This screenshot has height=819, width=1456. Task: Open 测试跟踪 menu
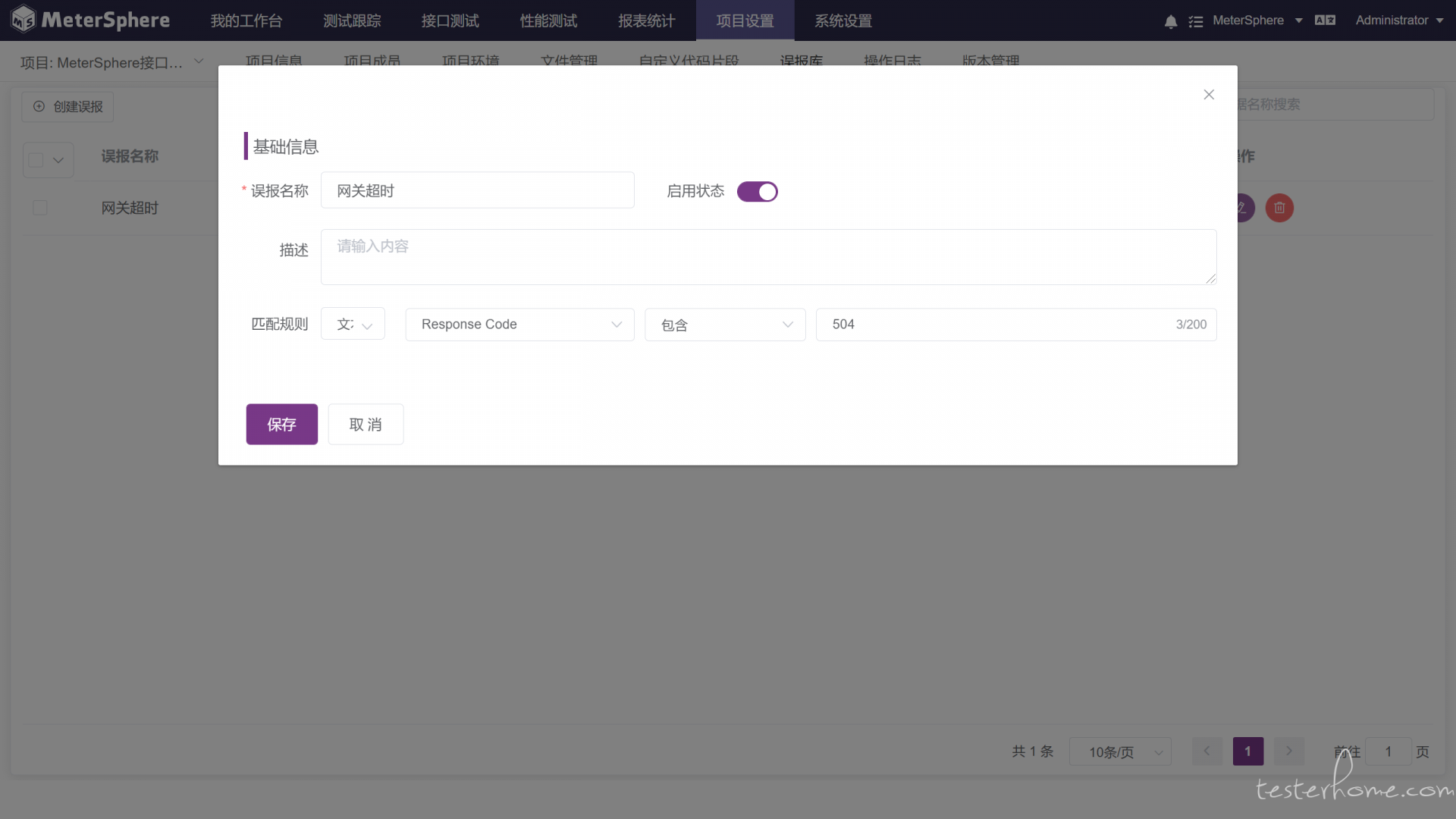353,20
